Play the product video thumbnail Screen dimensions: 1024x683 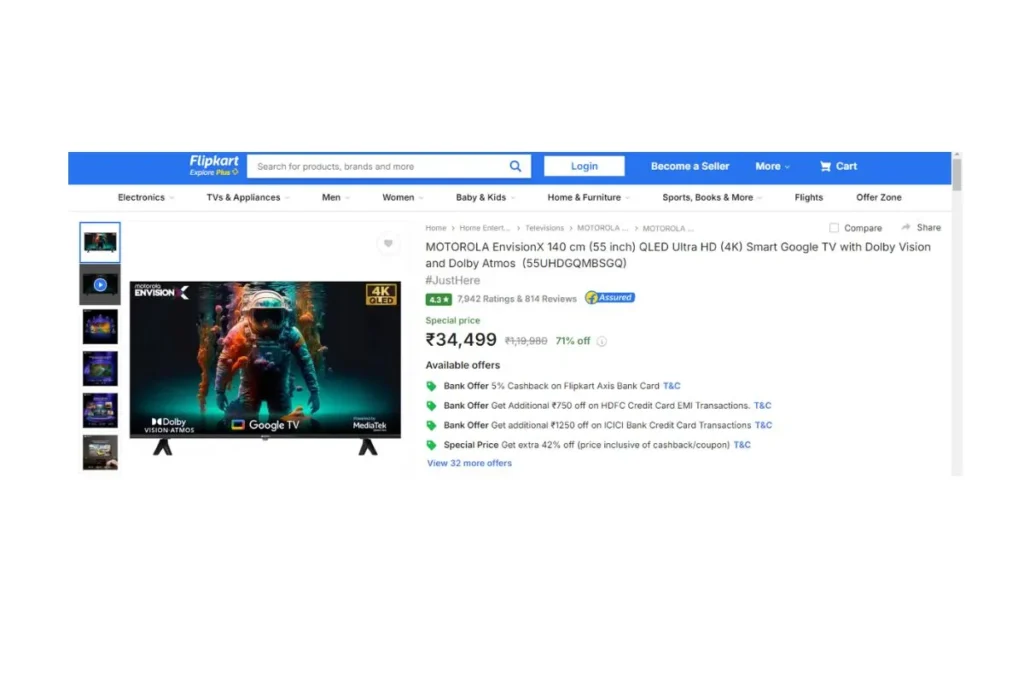(x=100, y=285)
